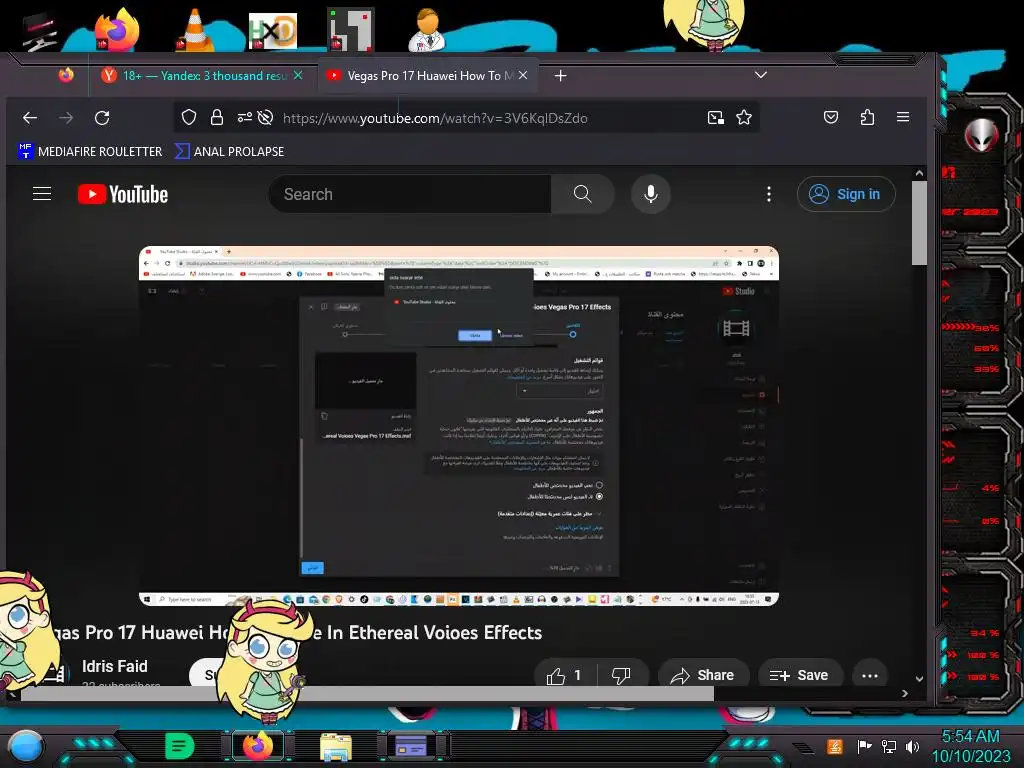This screenshot has width=1024, height=768.
Task: Bookmark this page with the star icon
Action: tap(744, 118)
